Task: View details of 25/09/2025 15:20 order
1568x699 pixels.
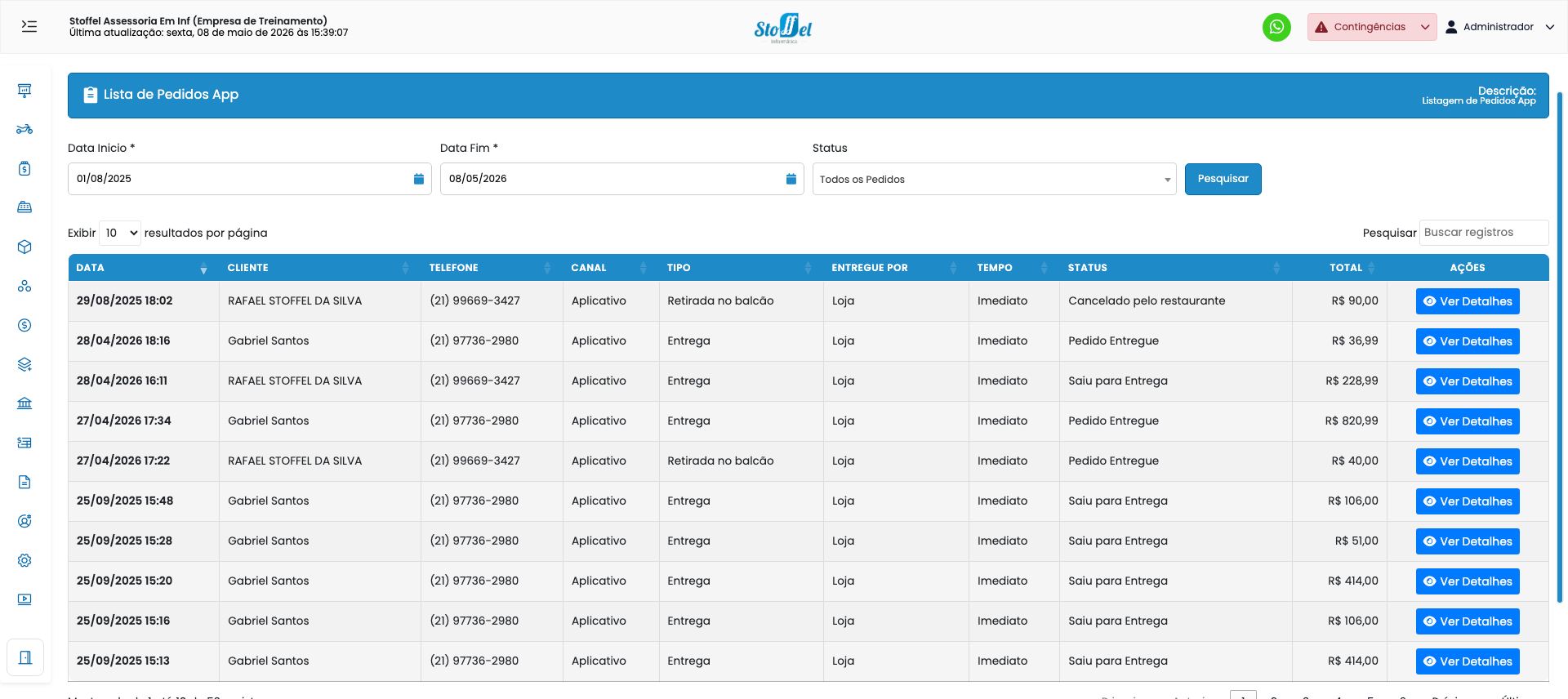Action: (1468, 581)
